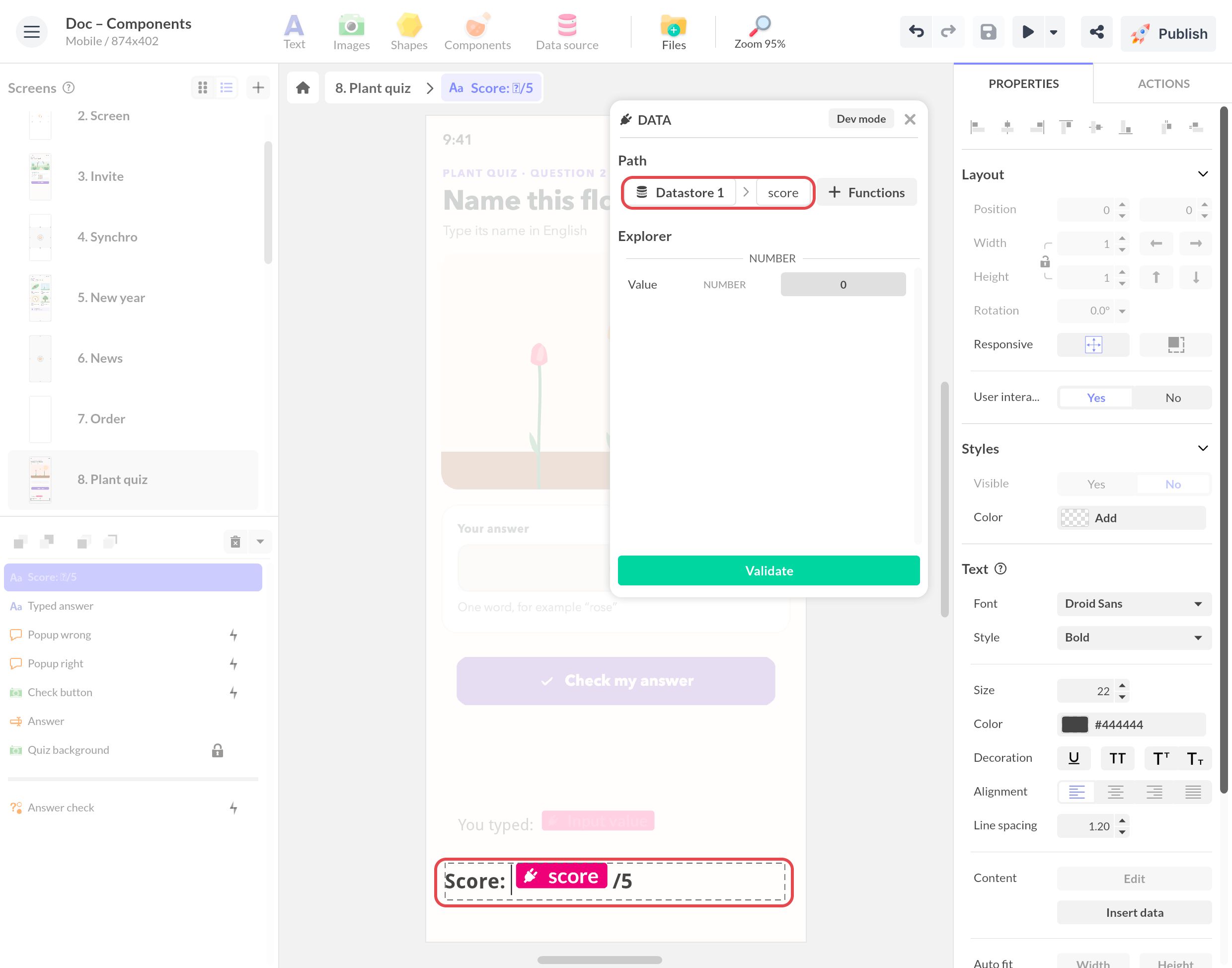The image size is (1232, 968).
Task: Open the hamburger main menu
Action: click(x=32, y=32)
